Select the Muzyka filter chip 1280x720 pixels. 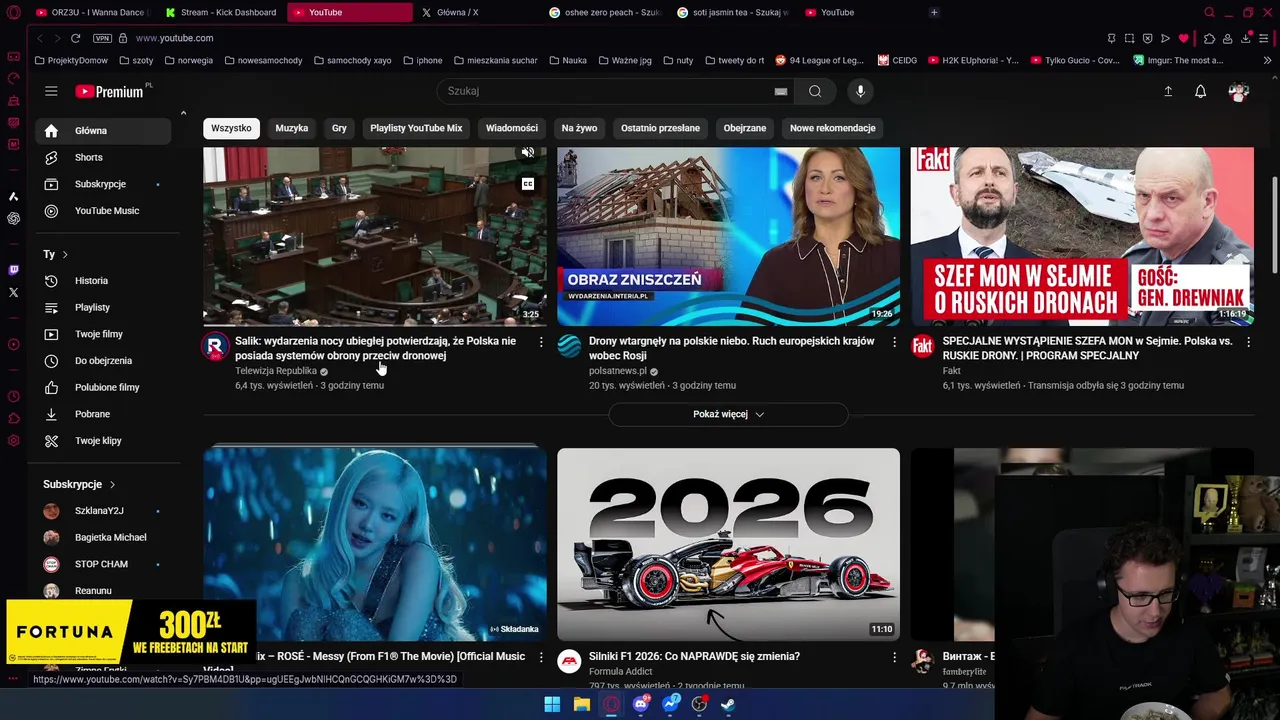click(292, 128)
